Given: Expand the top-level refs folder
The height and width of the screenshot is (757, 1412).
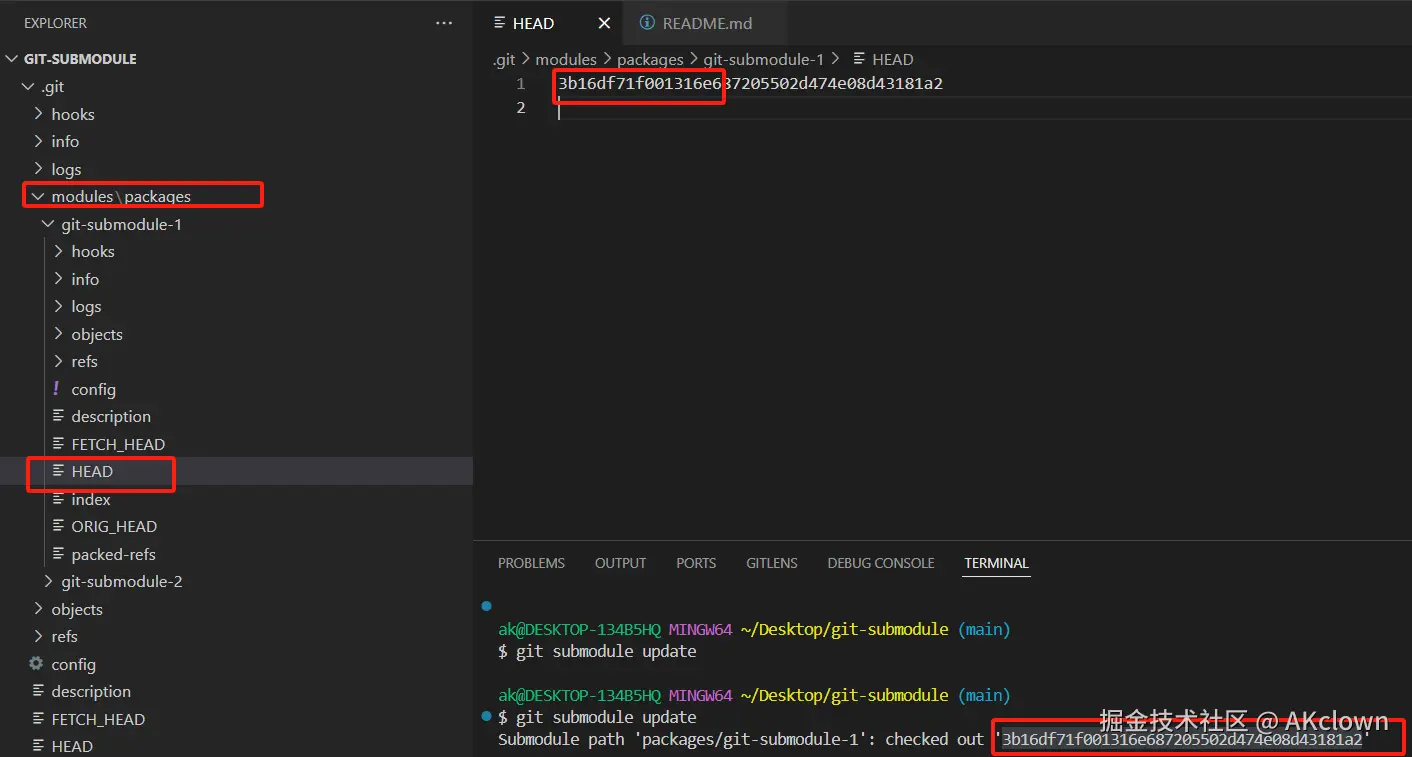Looking at the screenshot, I should click(39, 636).
